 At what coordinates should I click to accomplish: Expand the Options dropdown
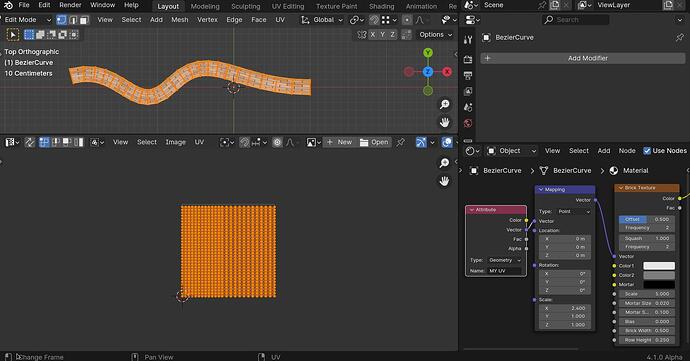pyautogui.click(x=435, y=35)
